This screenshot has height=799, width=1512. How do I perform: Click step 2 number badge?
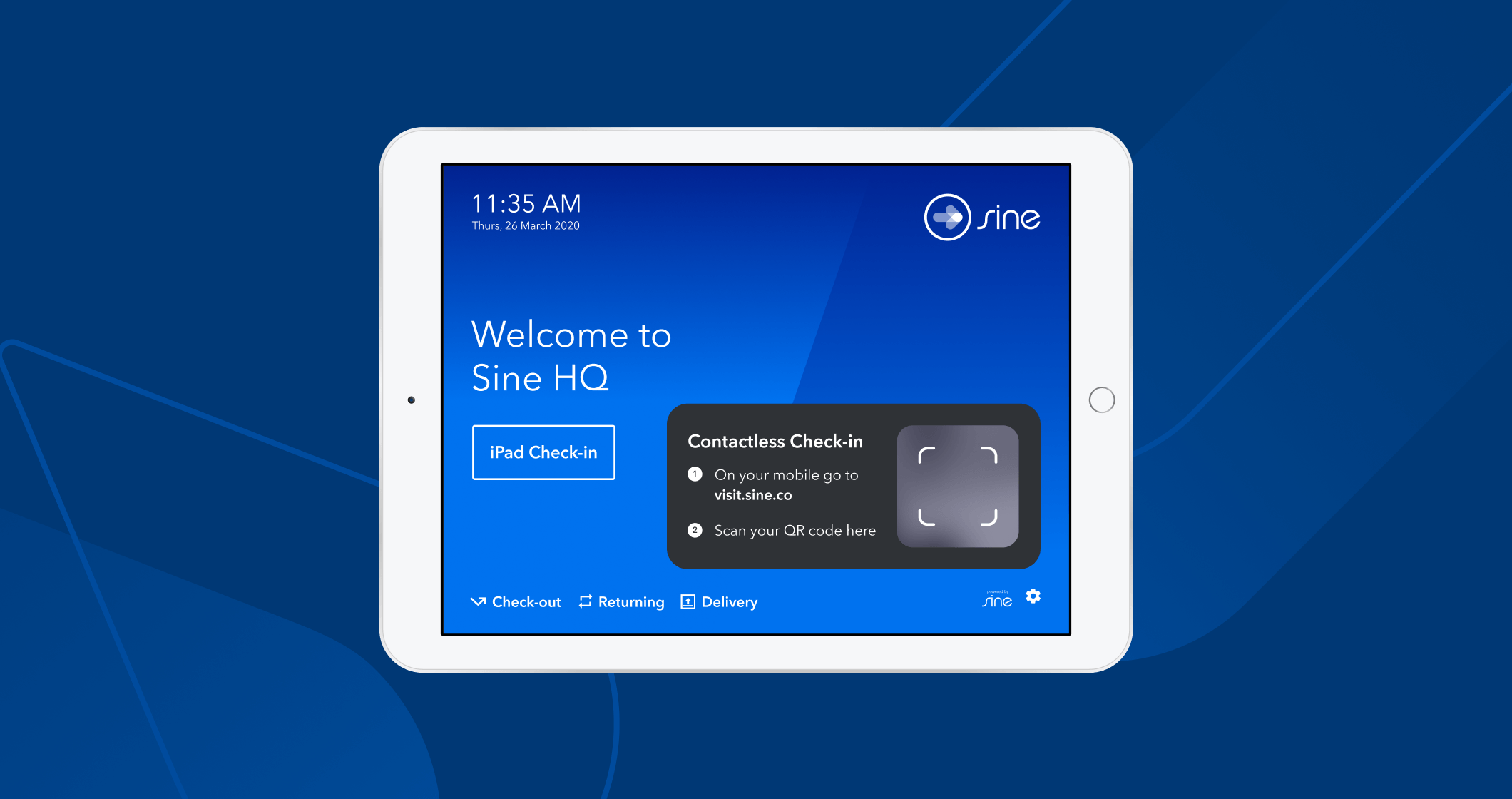(695, 530)
